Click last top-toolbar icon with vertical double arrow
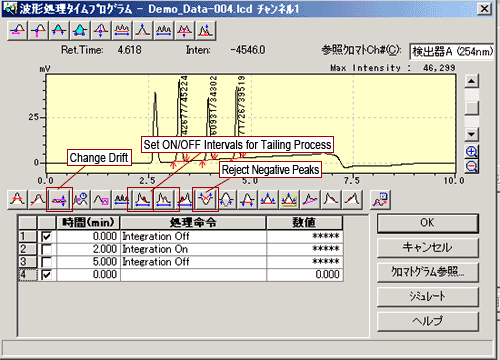The height and width of the screenshot is (360, 500). pyautogui.click(x=205, y=31)
